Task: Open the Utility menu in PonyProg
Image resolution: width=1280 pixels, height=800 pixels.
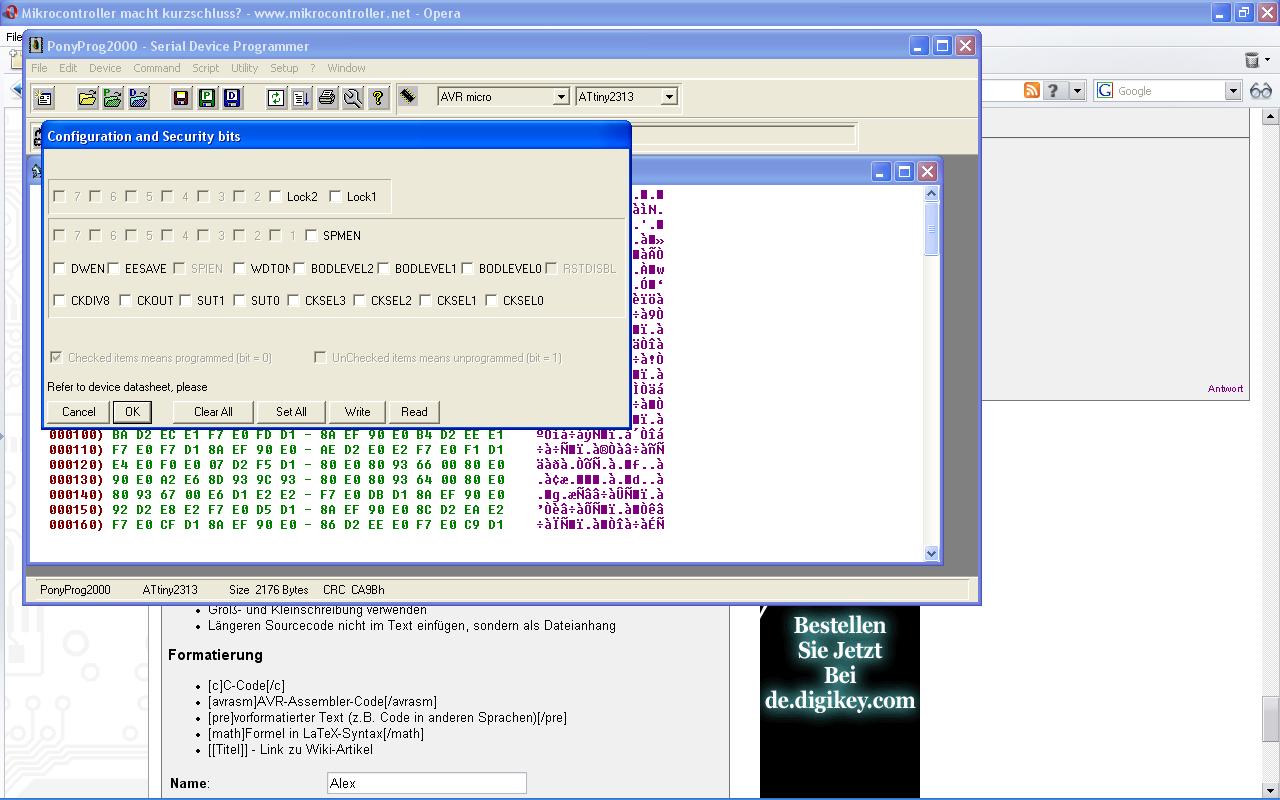Action: tap(245, 68)
